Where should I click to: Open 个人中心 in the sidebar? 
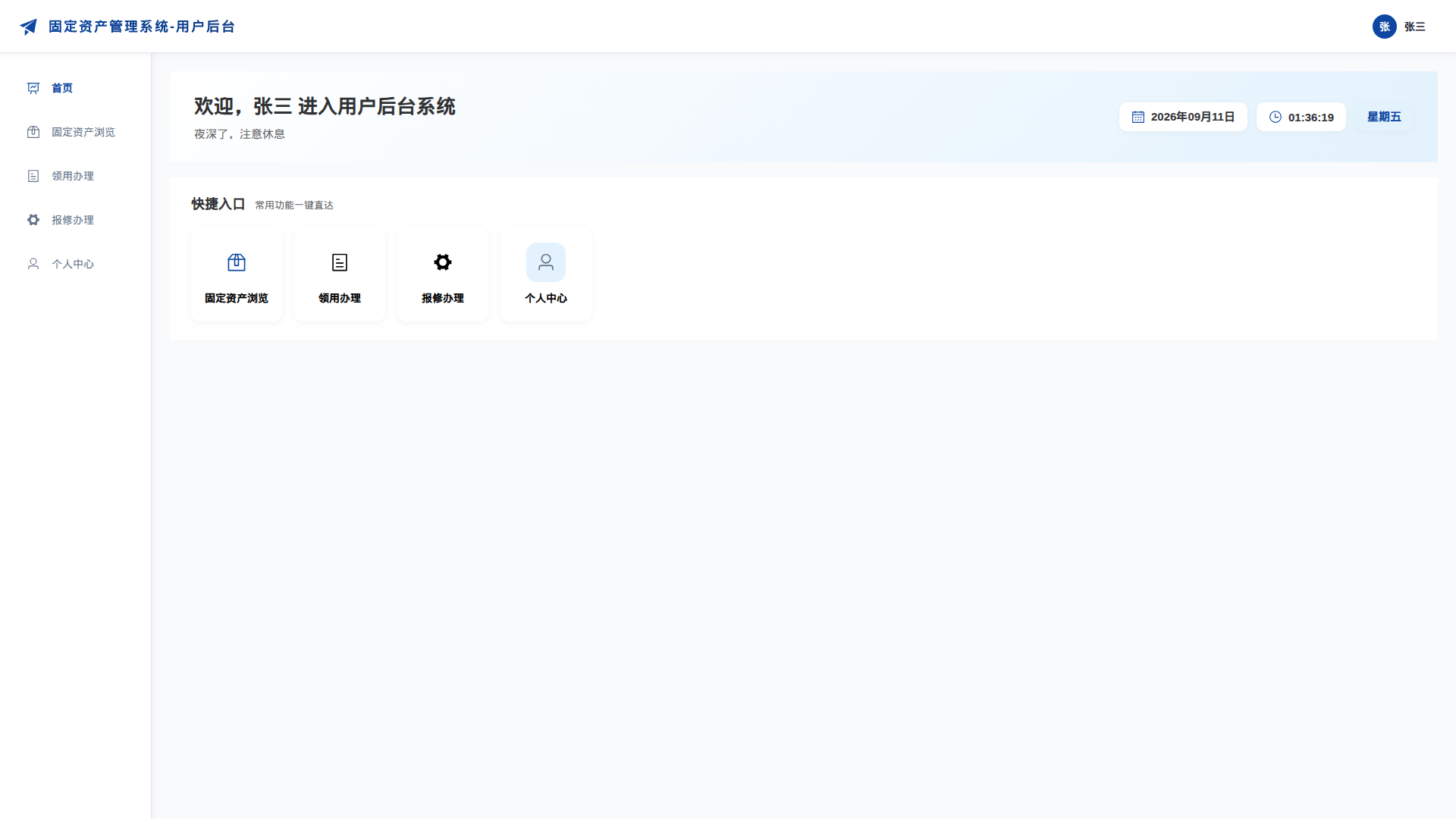click(76, 264)
